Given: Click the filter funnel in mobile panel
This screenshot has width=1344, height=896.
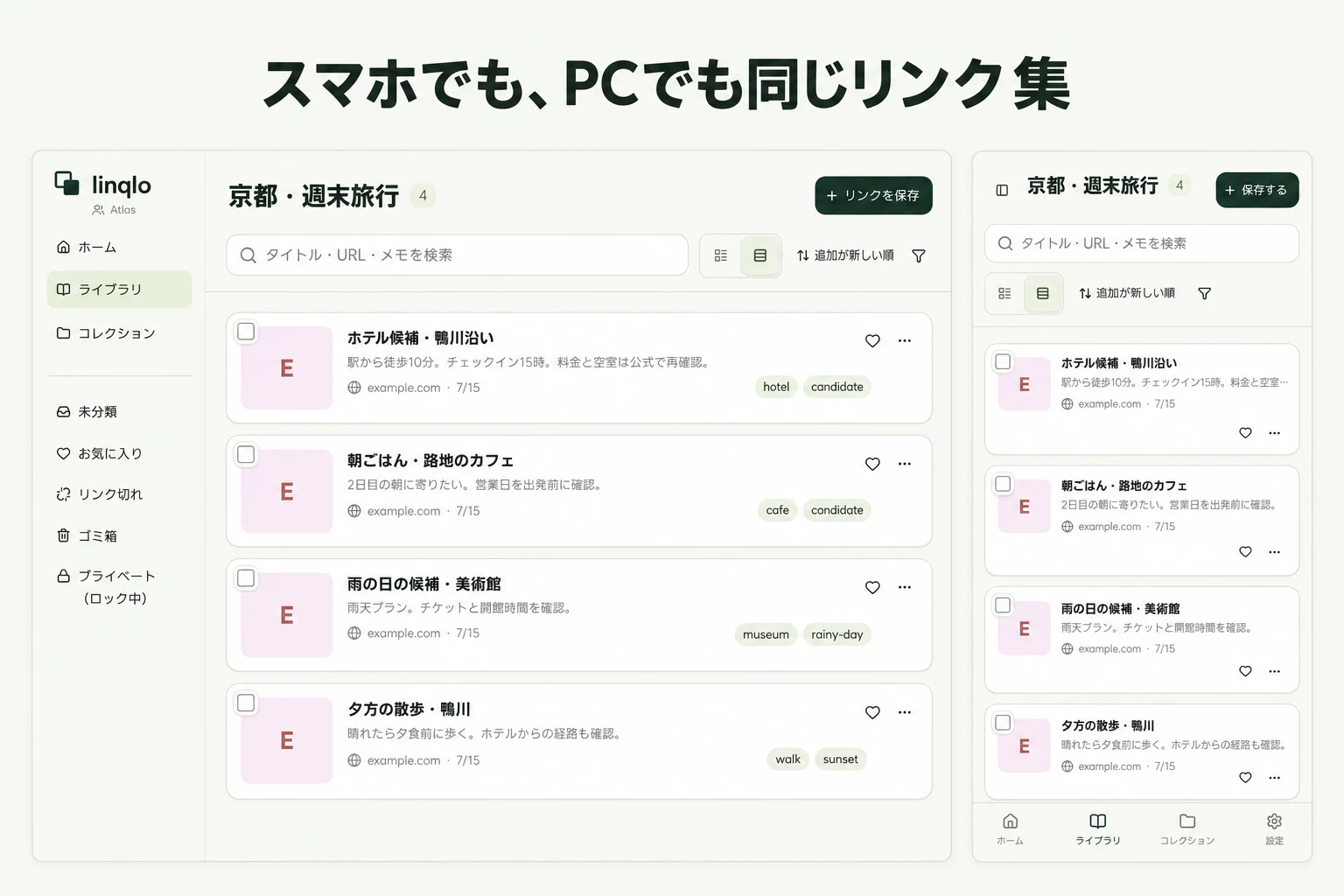Looking at the screenshot, I should (1204, 293).
